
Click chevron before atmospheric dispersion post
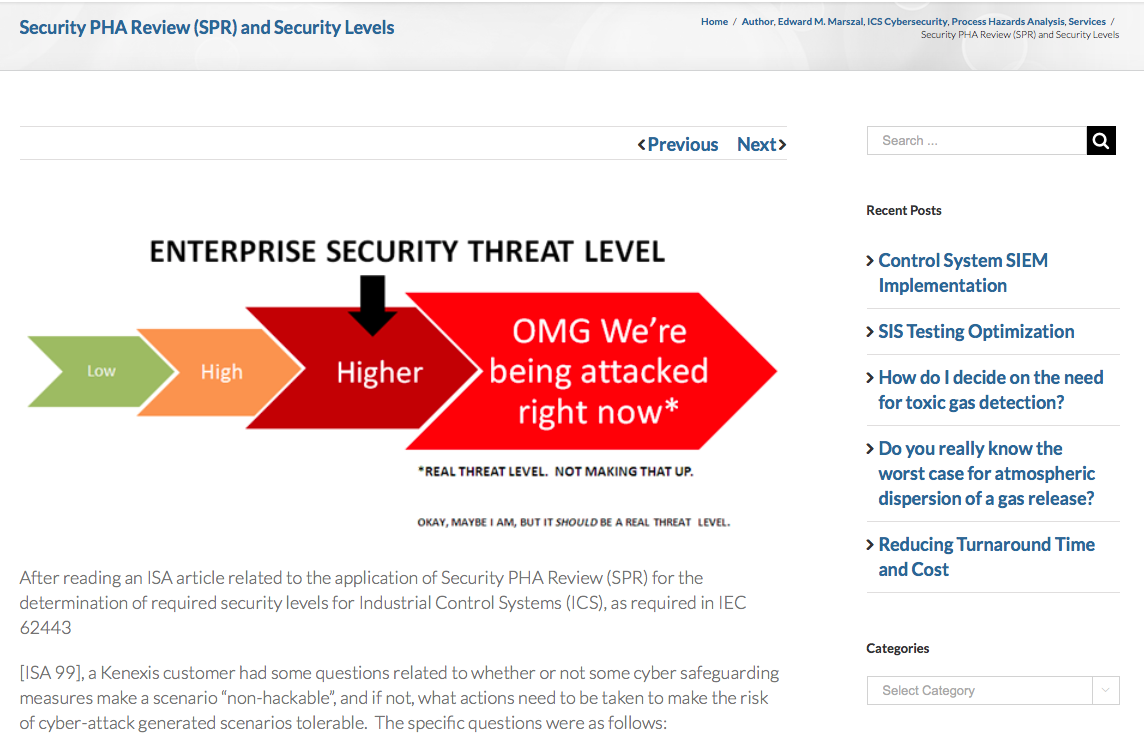click(x=870, y=449)
